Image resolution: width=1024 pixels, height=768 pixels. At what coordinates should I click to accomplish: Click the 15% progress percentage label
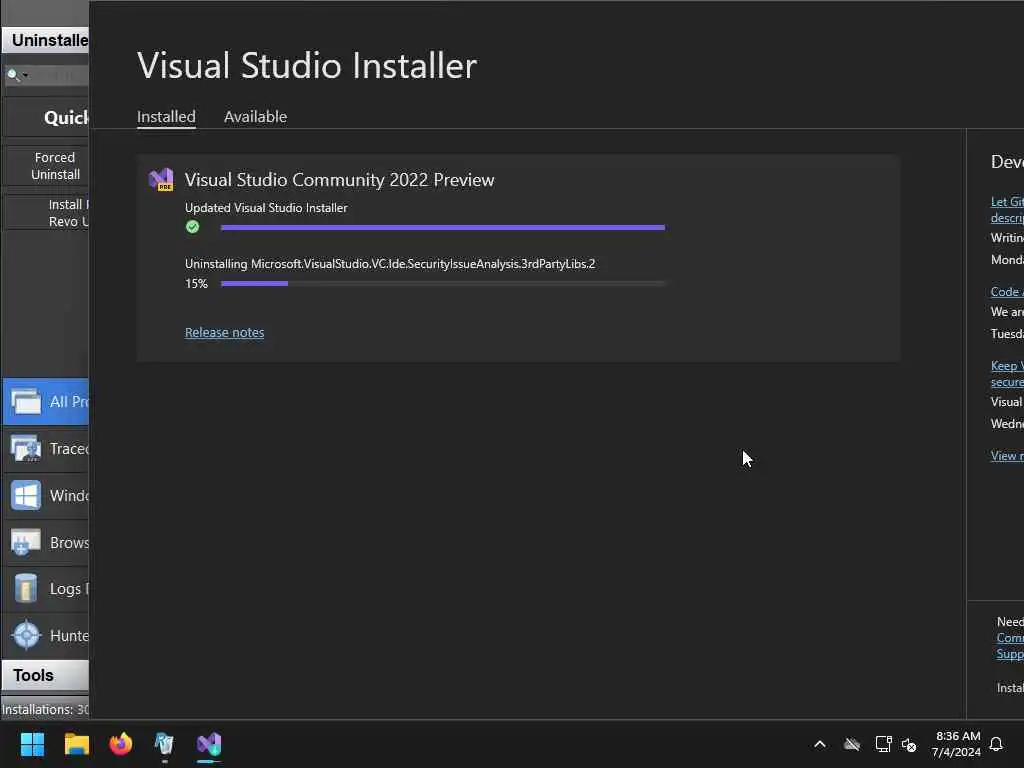coord(196,283)
